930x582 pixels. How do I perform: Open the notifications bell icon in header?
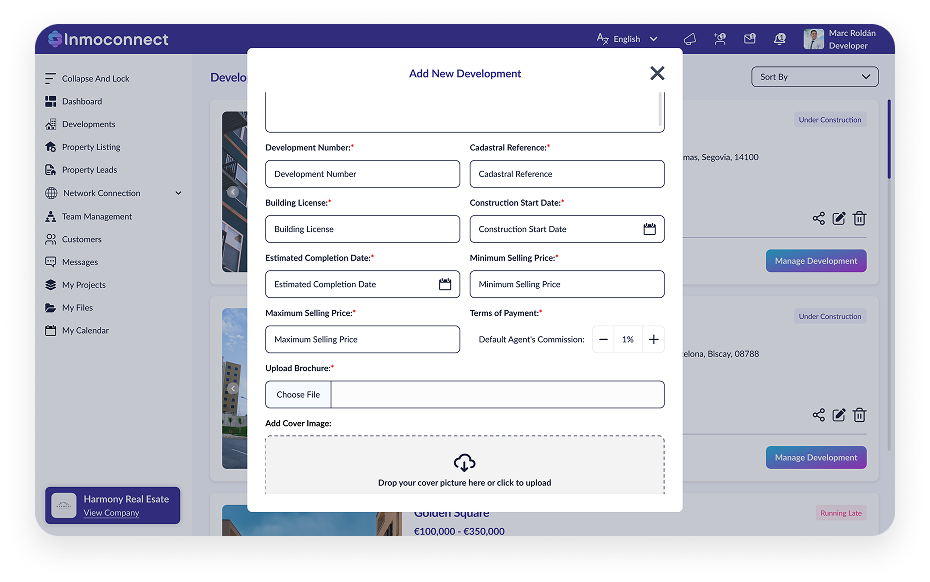pyautogui.click(x=780, y=39)
